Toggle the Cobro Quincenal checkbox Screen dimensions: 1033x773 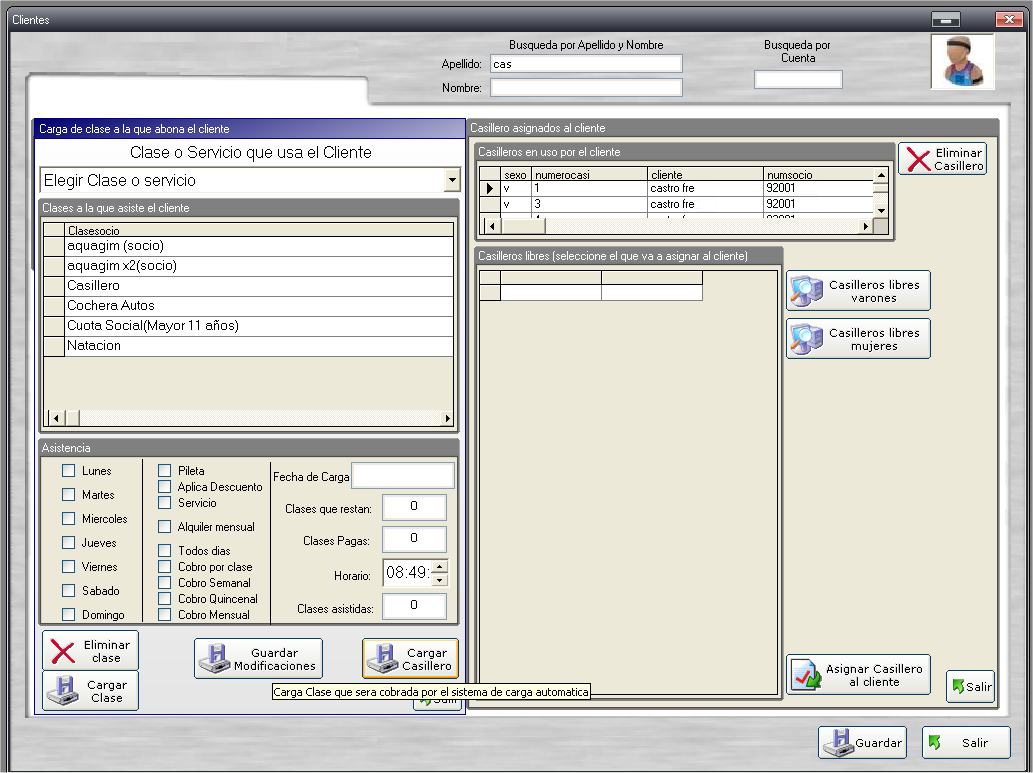tap(165, 598)
